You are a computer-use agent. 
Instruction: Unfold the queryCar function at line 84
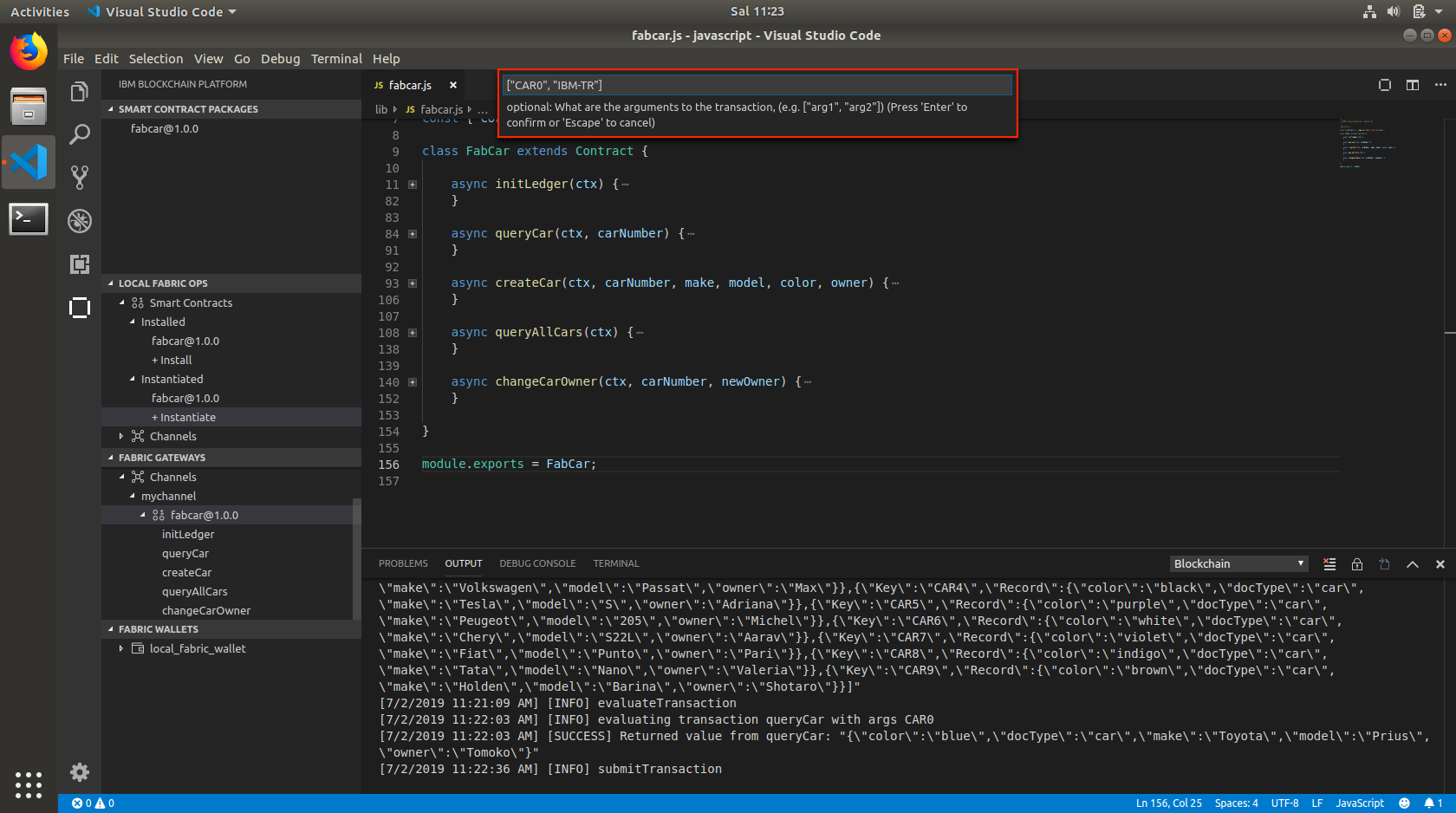coord(413,234)
